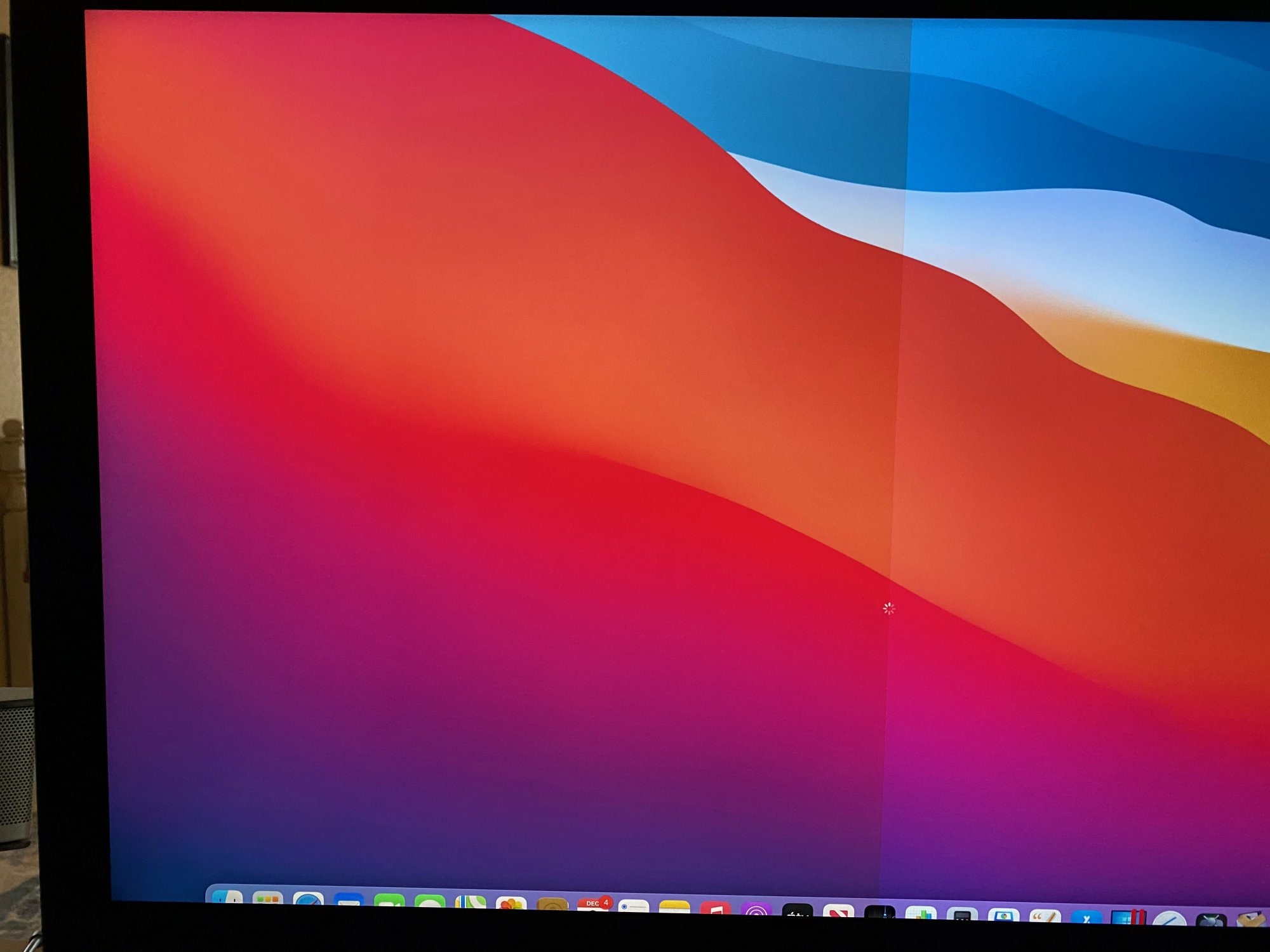The image size is (1270, 952).
Task: Open Reminders in the dock
Action: coord(633,906)
